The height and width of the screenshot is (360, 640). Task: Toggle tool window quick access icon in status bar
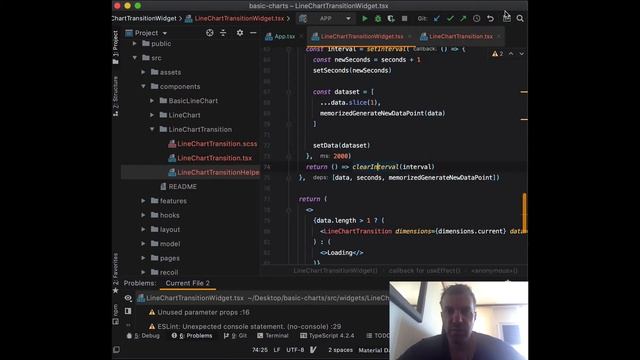point(116,349)
